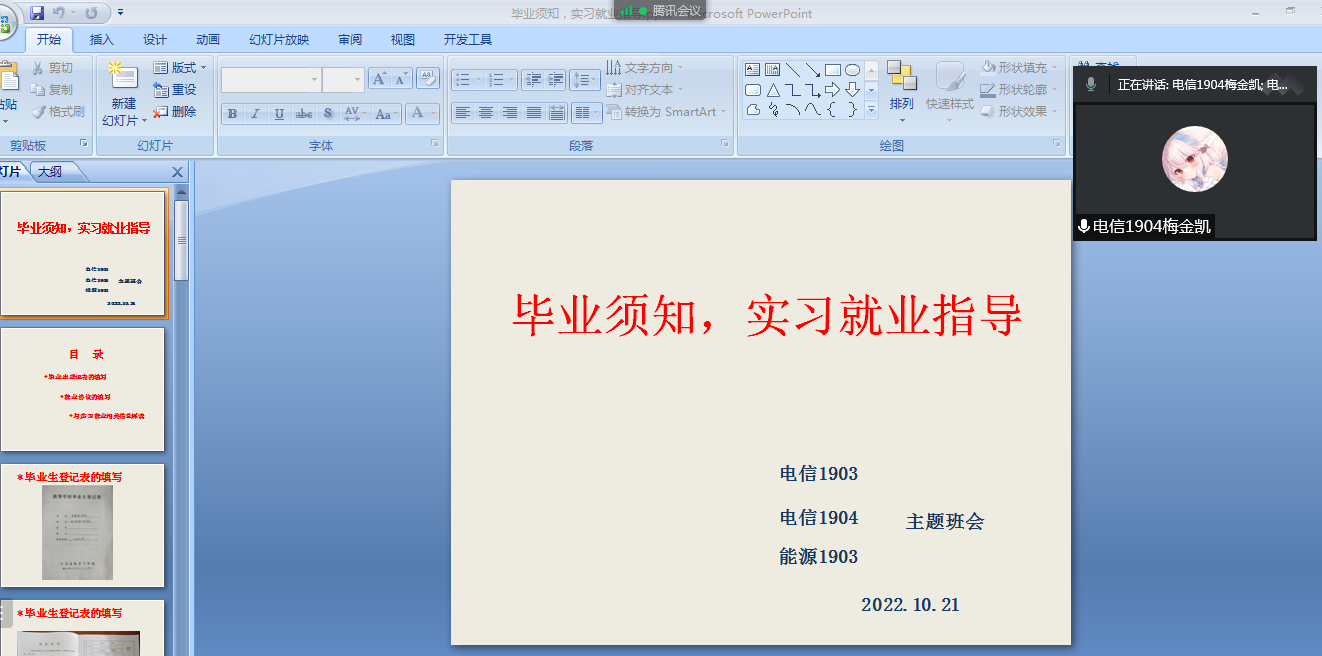Screen dimensions: 1322x656
Task: Open Customize Quick Access Toolbar dropdown
Action: point(121,13)
